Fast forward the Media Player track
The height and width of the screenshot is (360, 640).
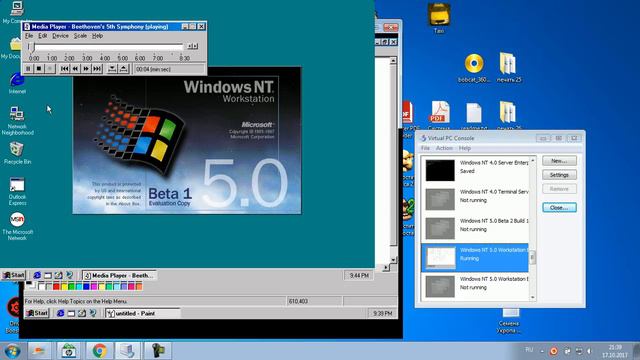coord(86,69)
